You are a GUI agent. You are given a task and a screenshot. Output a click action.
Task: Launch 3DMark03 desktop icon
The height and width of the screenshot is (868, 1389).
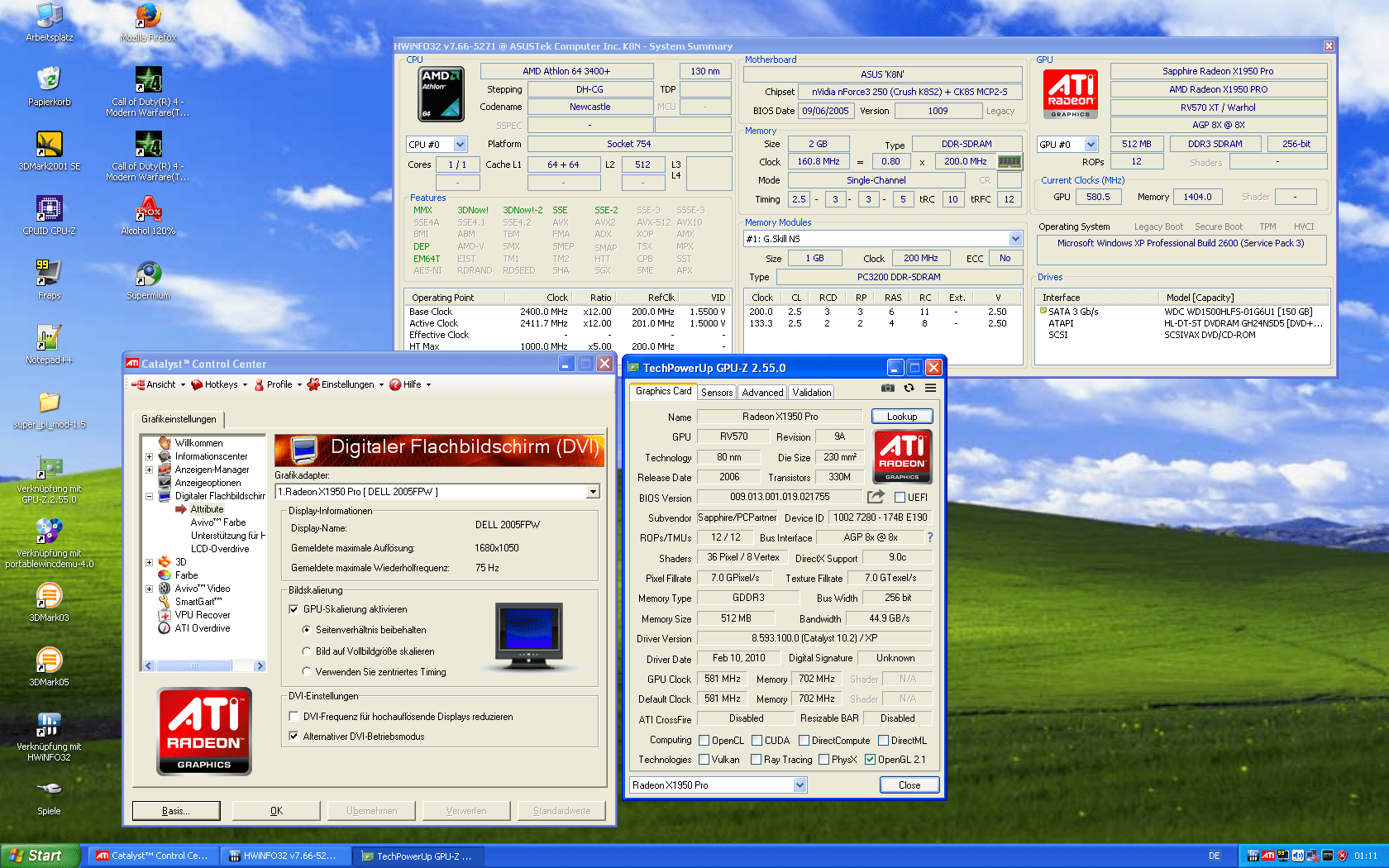click(50, 602)
